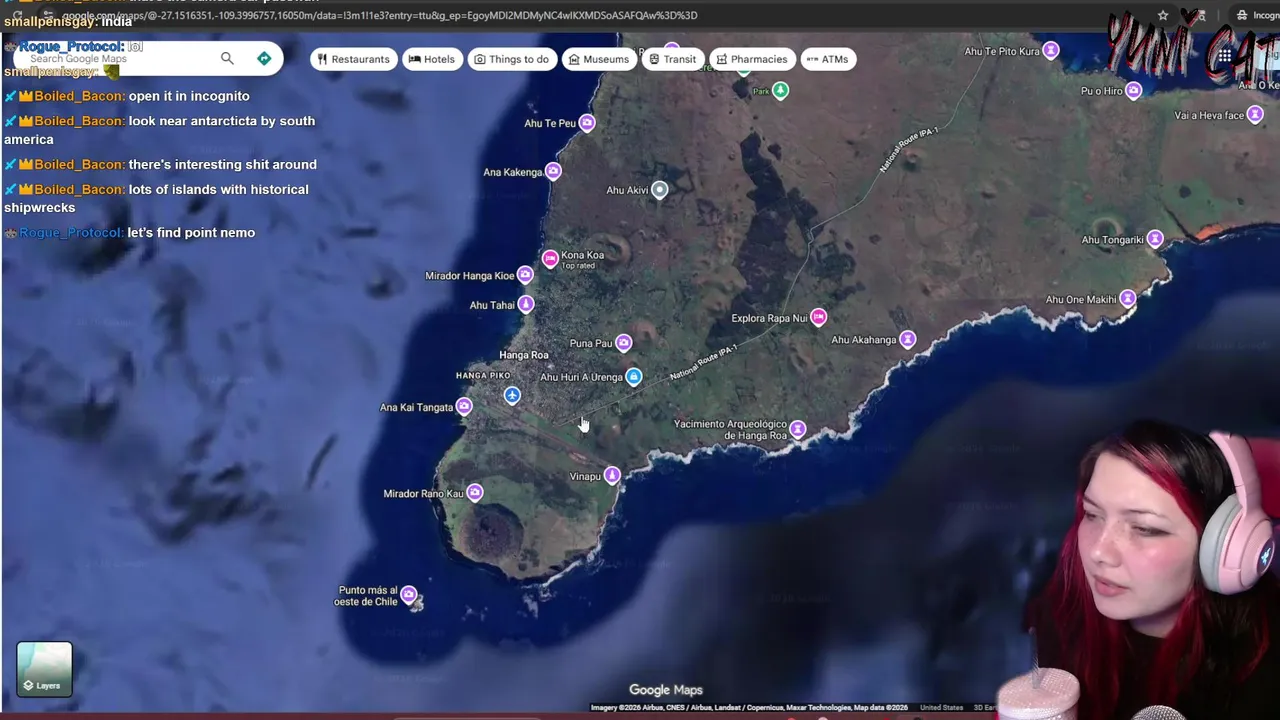Viewport: 1280px width, 720px height.
Task: Click Punto más al oeste de Chile marker
Action: click(409, 596)
